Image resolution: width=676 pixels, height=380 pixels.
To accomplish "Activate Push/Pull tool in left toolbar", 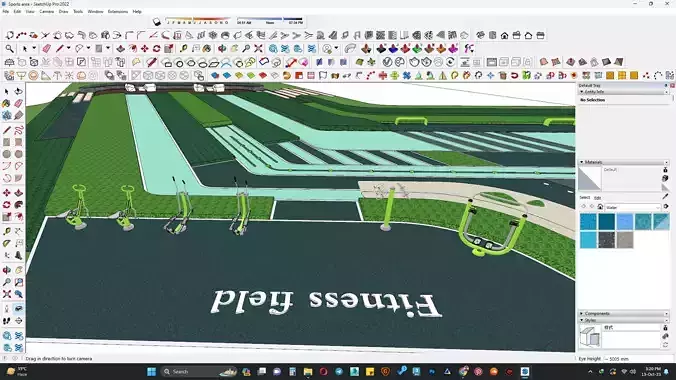I will 19,192.
